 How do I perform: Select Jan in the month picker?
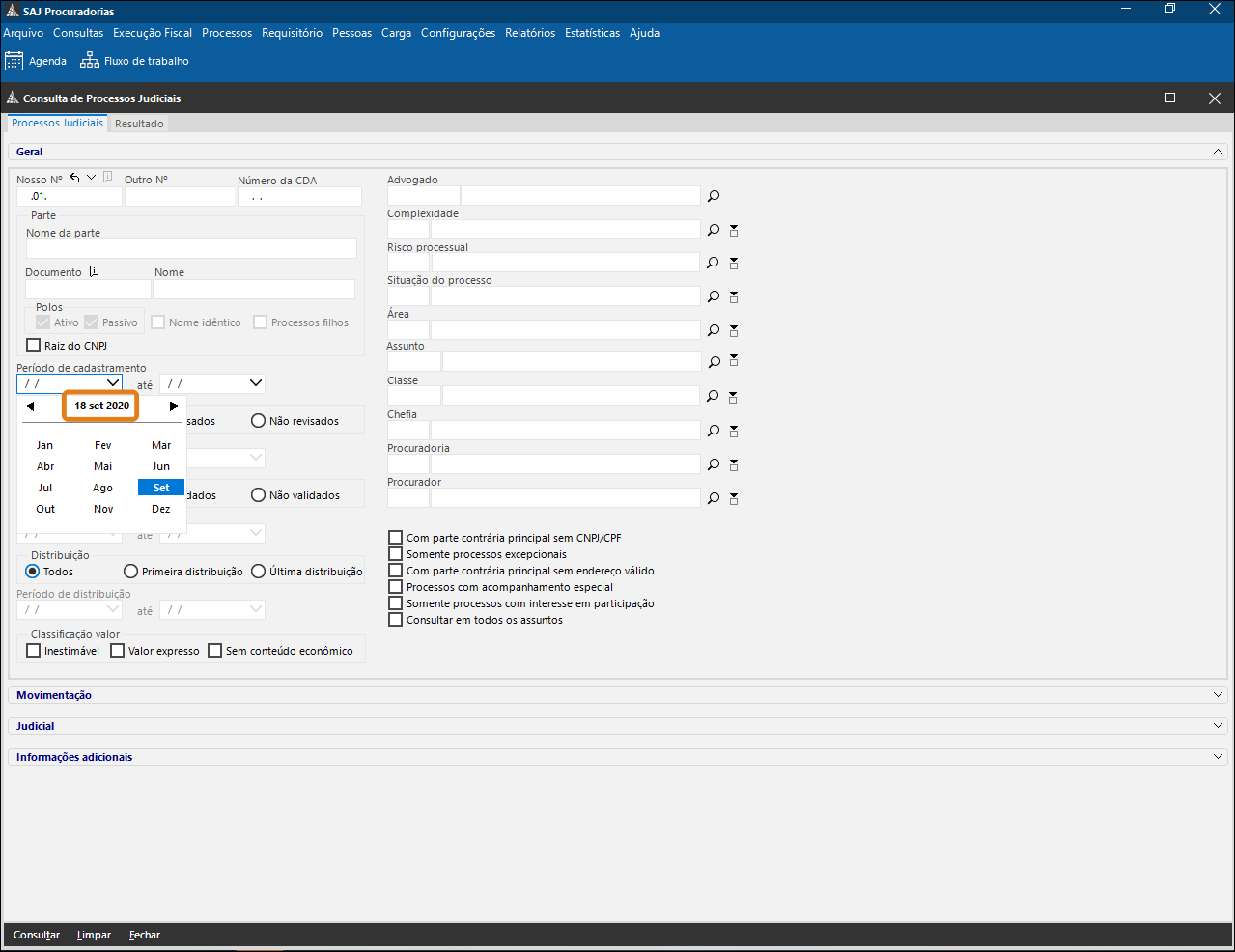(x=45, y=445)
